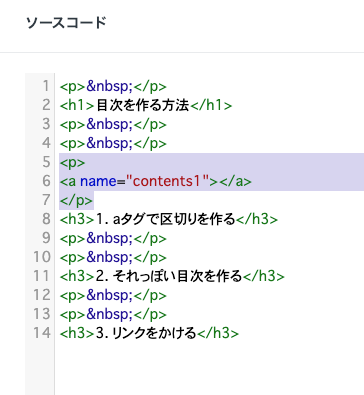Click the closing </p> tag on line 7
This screenshot has height=395, width=364.
tap(76, 200)
